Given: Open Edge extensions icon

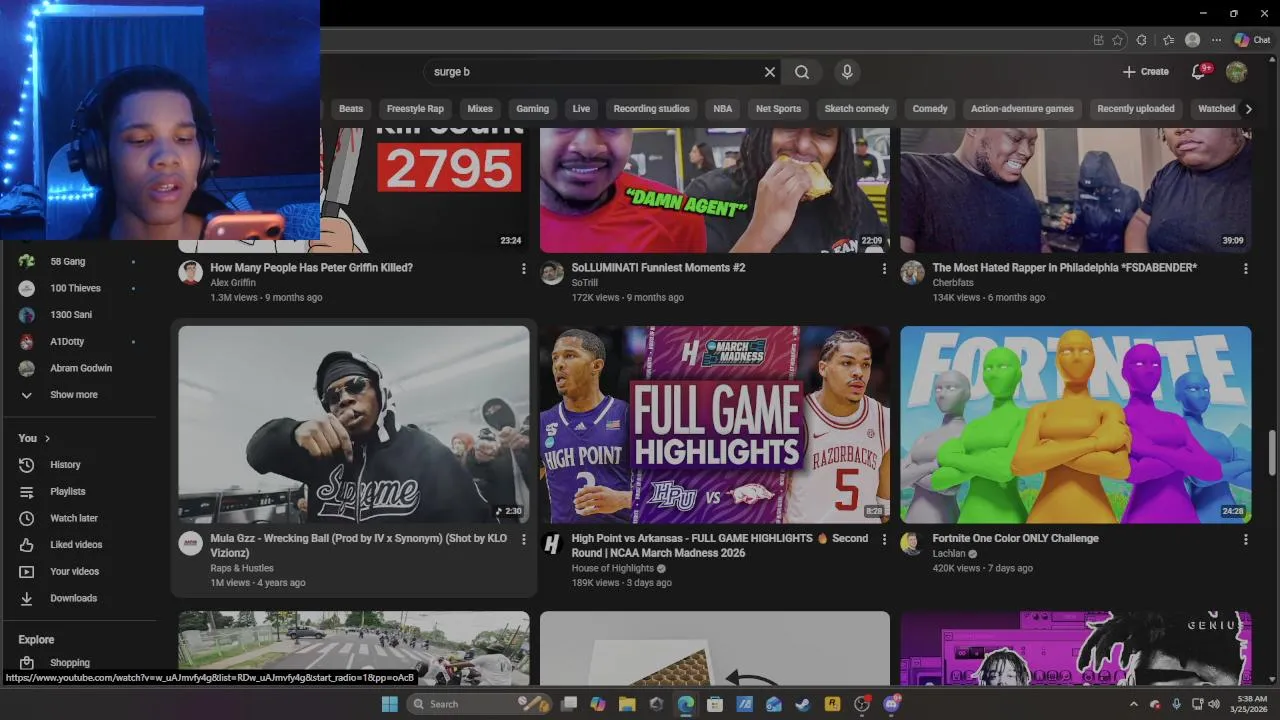Looking at the screenshot, I should point(1142,40).
